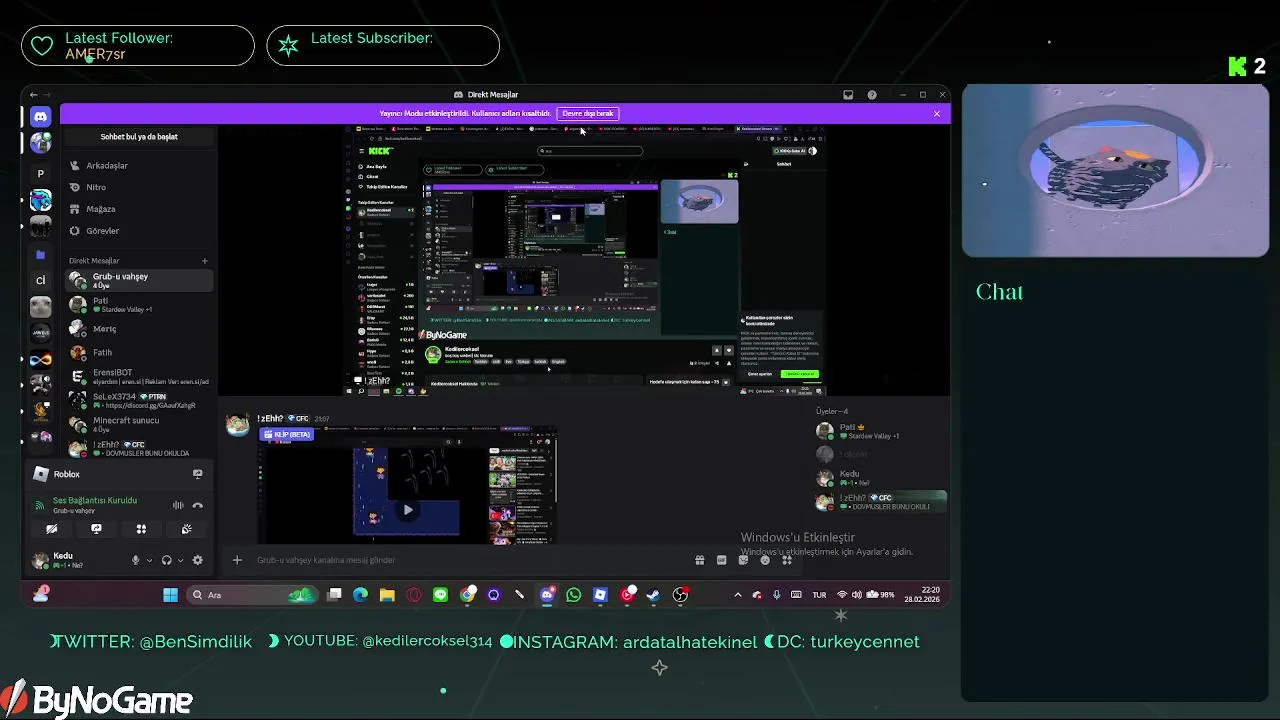The width and height of the screenshot is (1280, 720).
Task: Open the Pati direct message
Action: [x=139, y=305]
